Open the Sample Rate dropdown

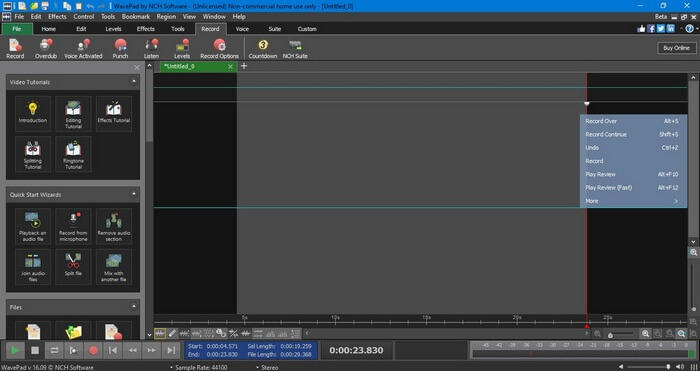pos(198,367)
